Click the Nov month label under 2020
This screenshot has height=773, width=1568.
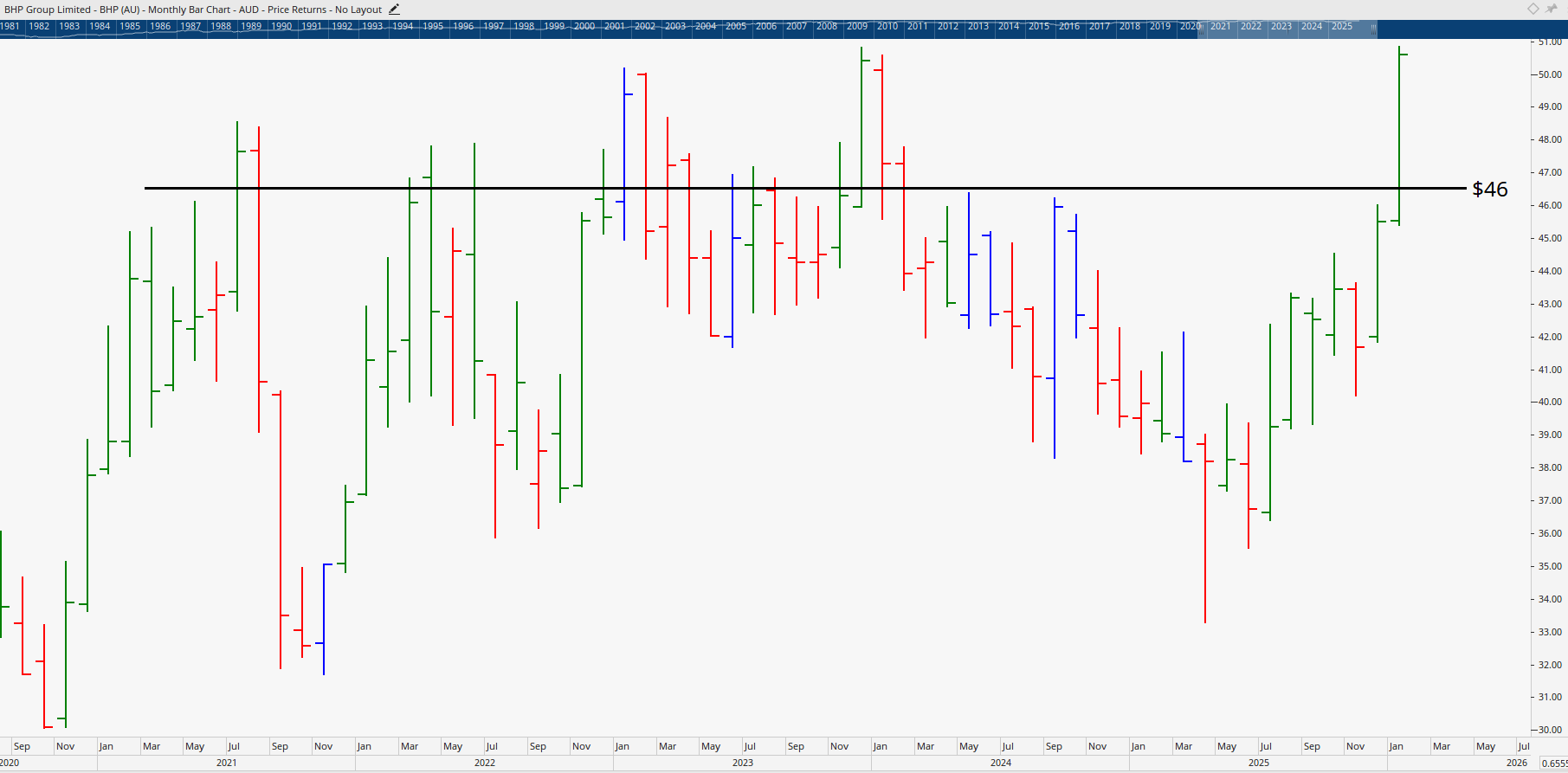(x=66, y=746)
